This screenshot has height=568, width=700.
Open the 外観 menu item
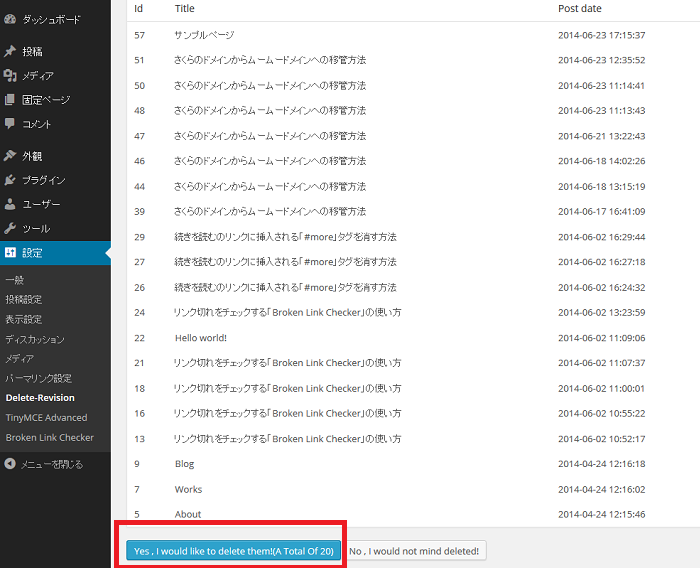coord(32,156)
